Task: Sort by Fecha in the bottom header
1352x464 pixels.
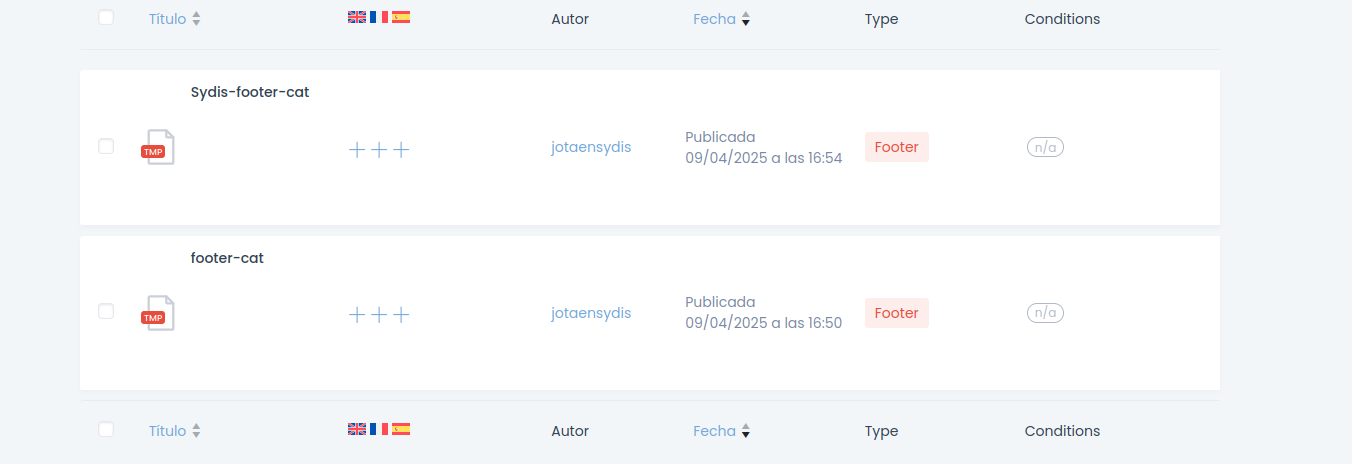Action: coord(715,431)
